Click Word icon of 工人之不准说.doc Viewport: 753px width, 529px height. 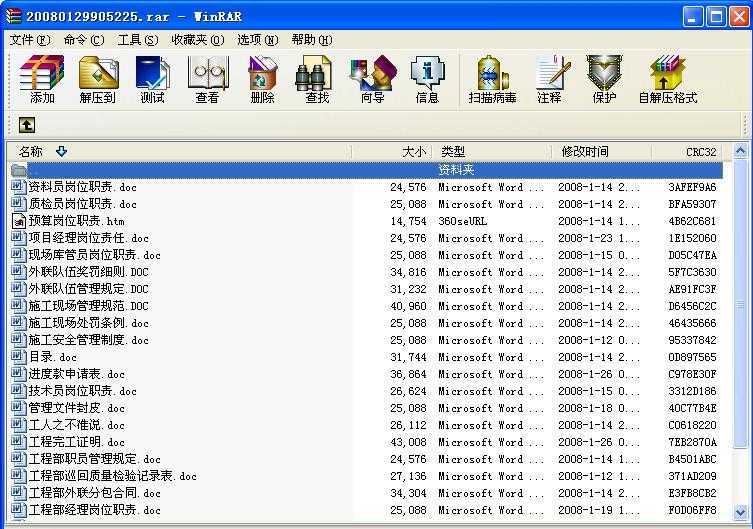click(18, 425)
